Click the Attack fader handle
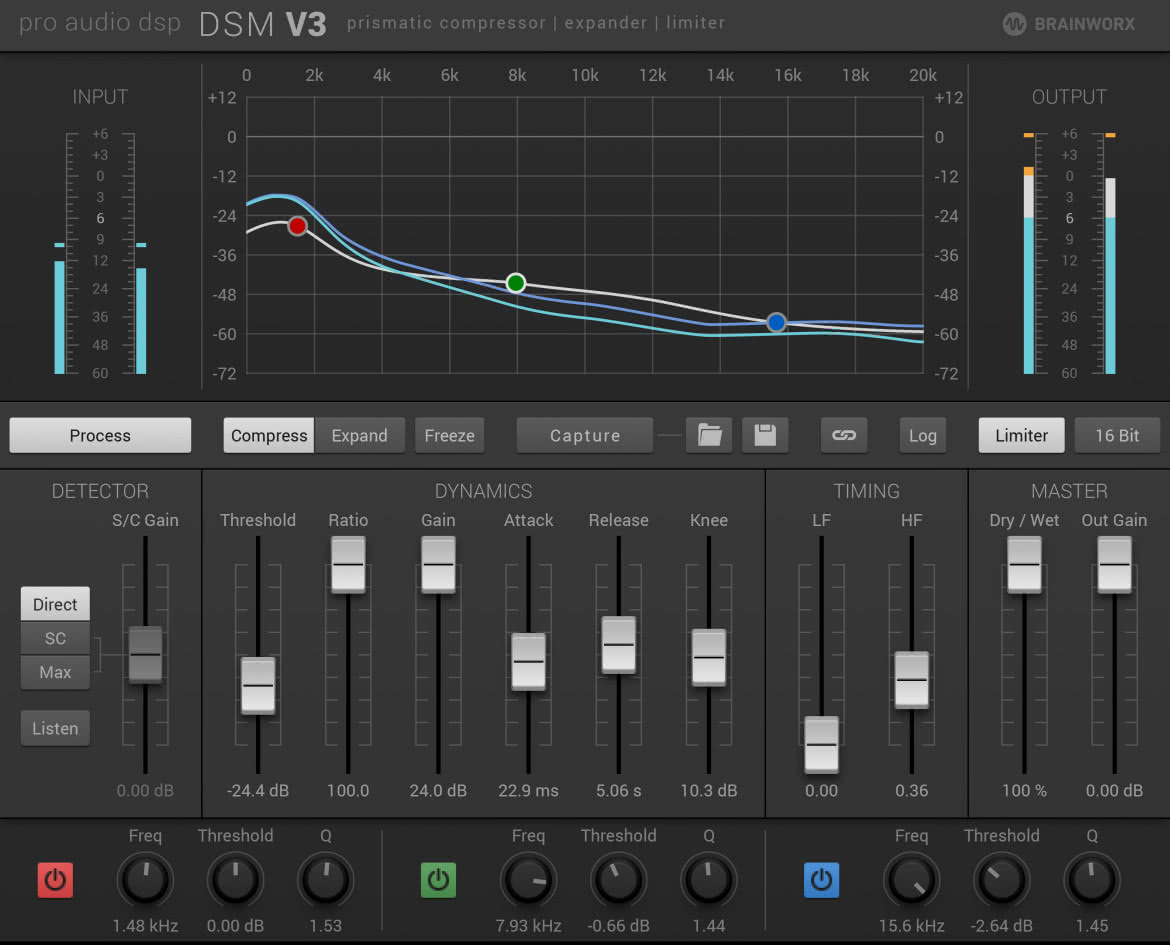The height and width of the screenshot is (945, 1170). tap(528, 661)
